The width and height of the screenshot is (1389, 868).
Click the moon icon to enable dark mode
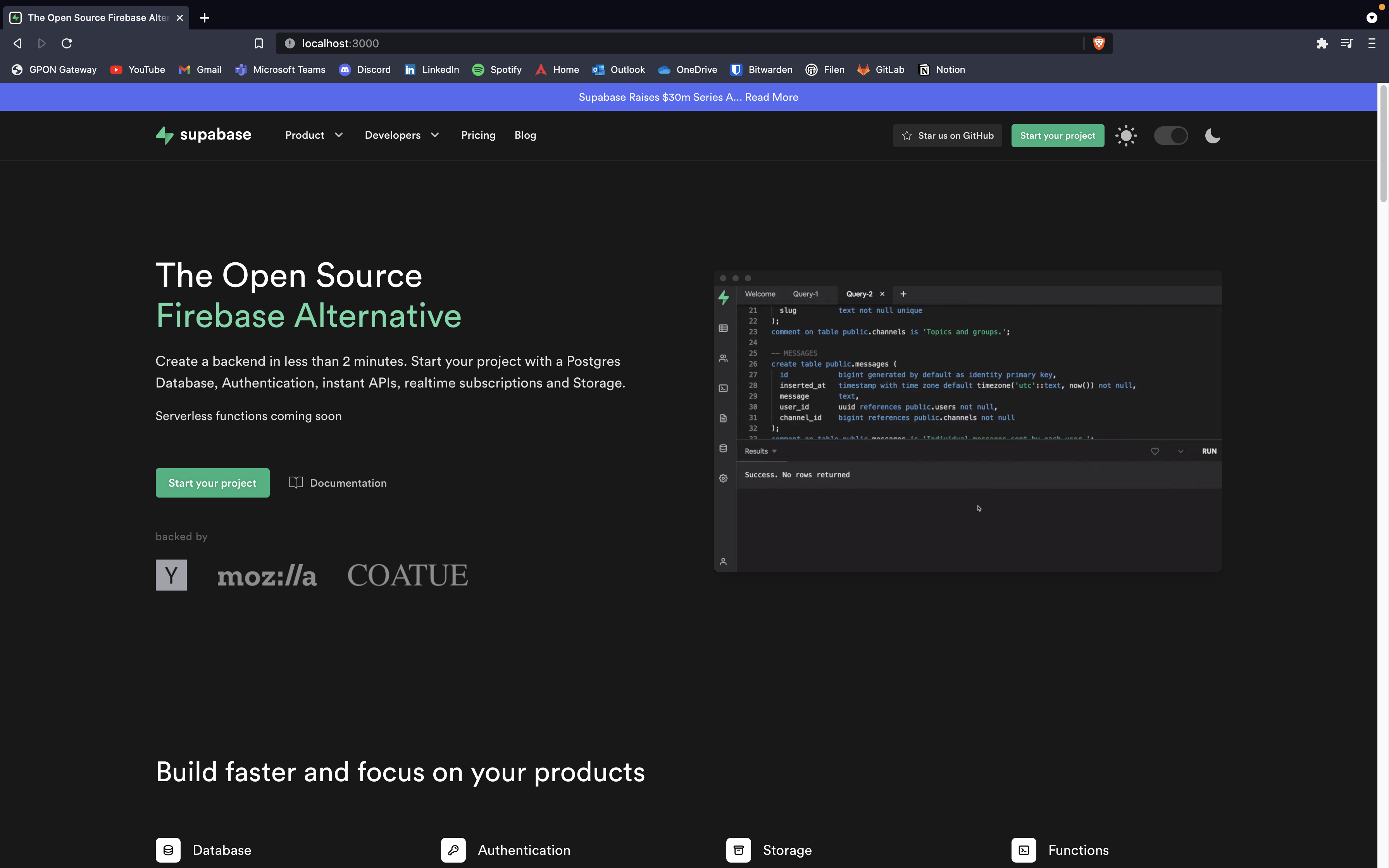(1213, 136)
